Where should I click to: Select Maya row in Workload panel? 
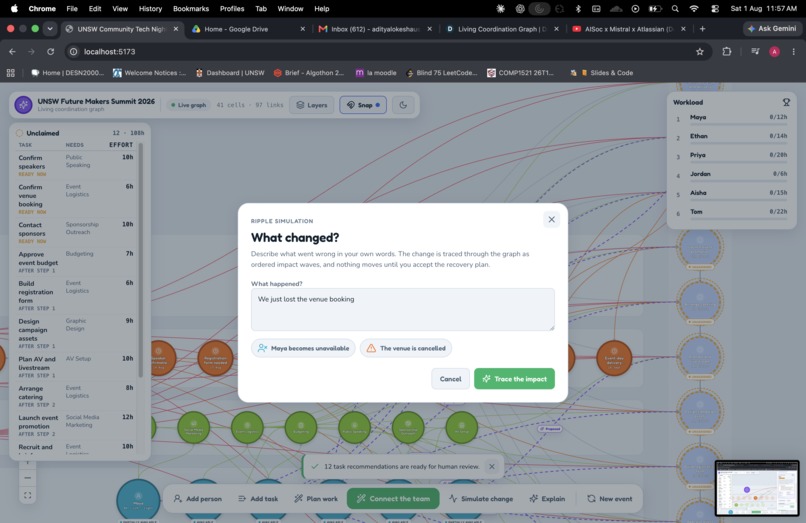pos(731,119)
